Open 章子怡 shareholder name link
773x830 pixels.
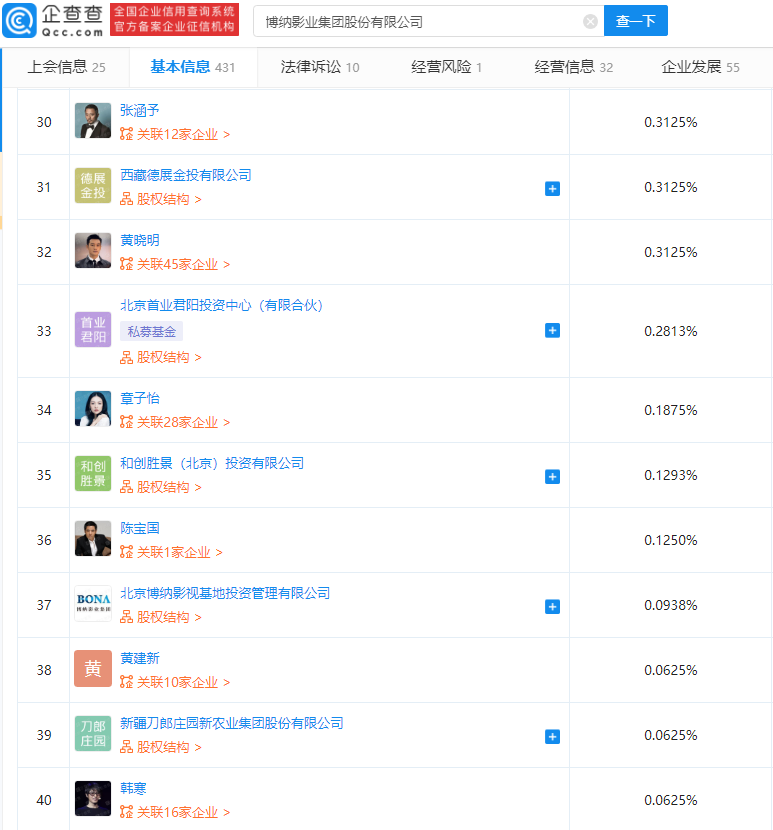140,398
